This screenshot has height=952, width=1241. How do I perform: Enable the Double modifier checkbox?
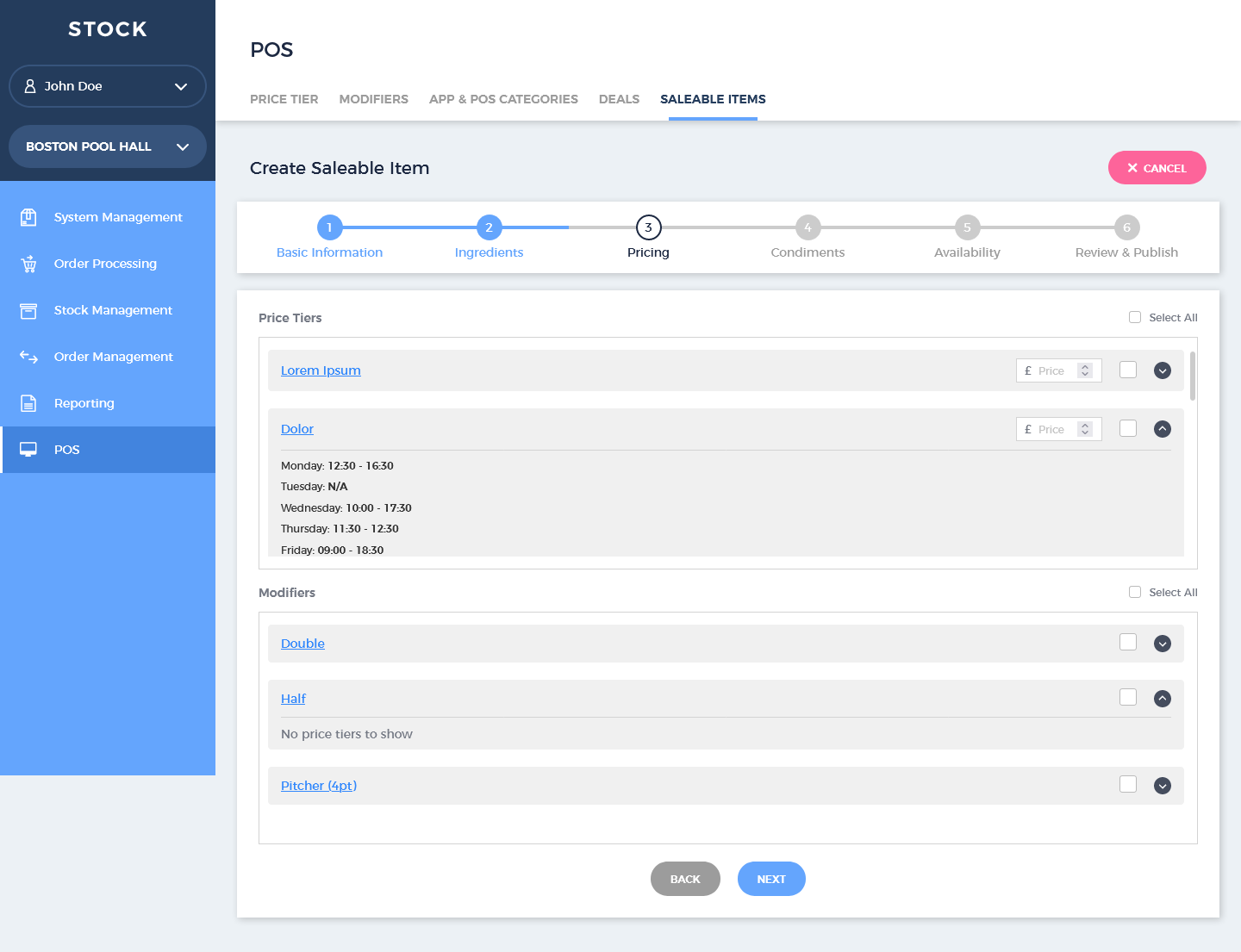point(1127,642)
